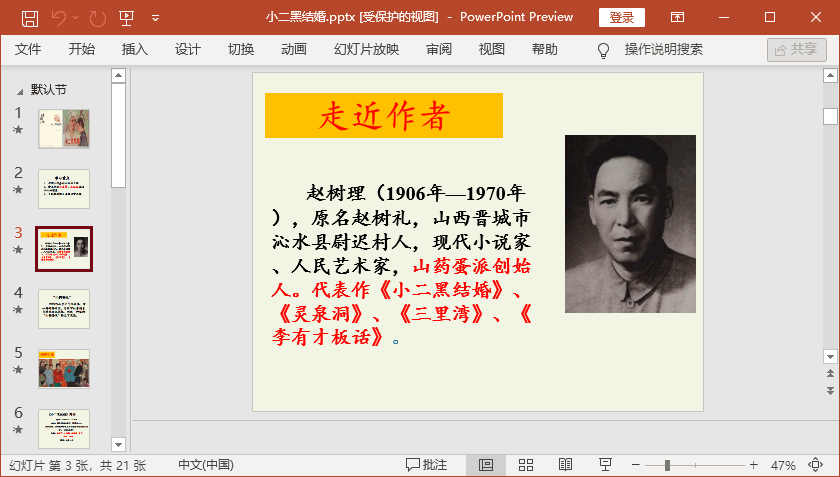Open the Ribbon Display Options icon
Image resolution: width=840 pixels, height=477 pixels.
click(677, 17)
